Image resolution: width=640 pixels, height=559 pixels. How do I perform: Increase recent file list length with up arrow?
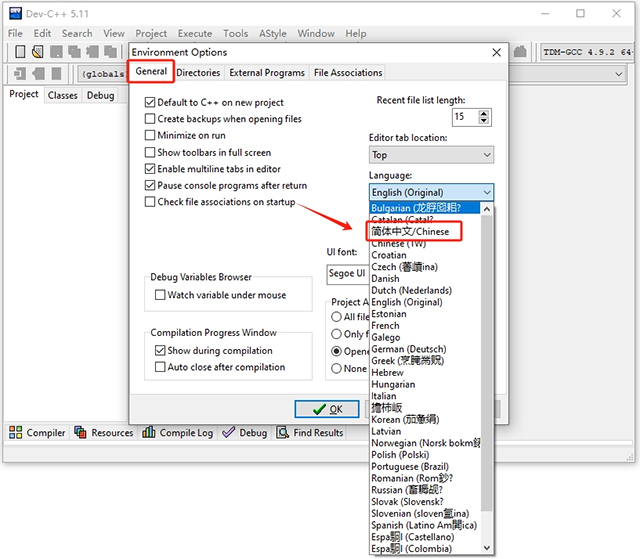[484, 113]
